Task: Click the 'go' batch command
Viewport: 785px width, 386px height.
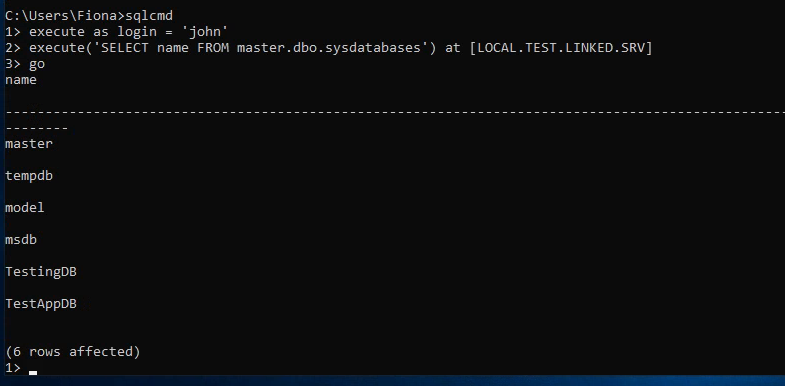Action: pos(37,65)
